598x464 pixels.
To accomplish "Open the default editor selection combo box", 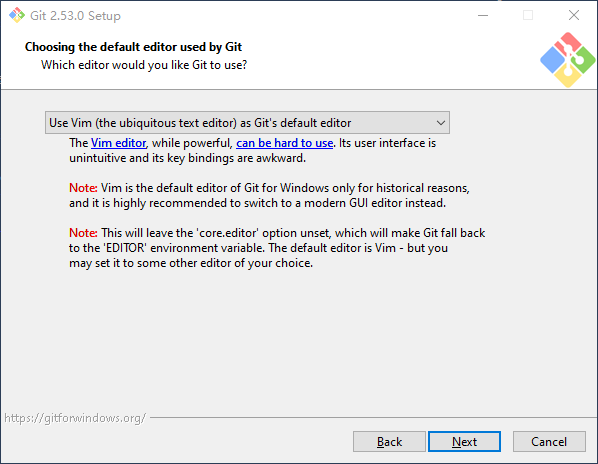I will [x=247, y=123].
